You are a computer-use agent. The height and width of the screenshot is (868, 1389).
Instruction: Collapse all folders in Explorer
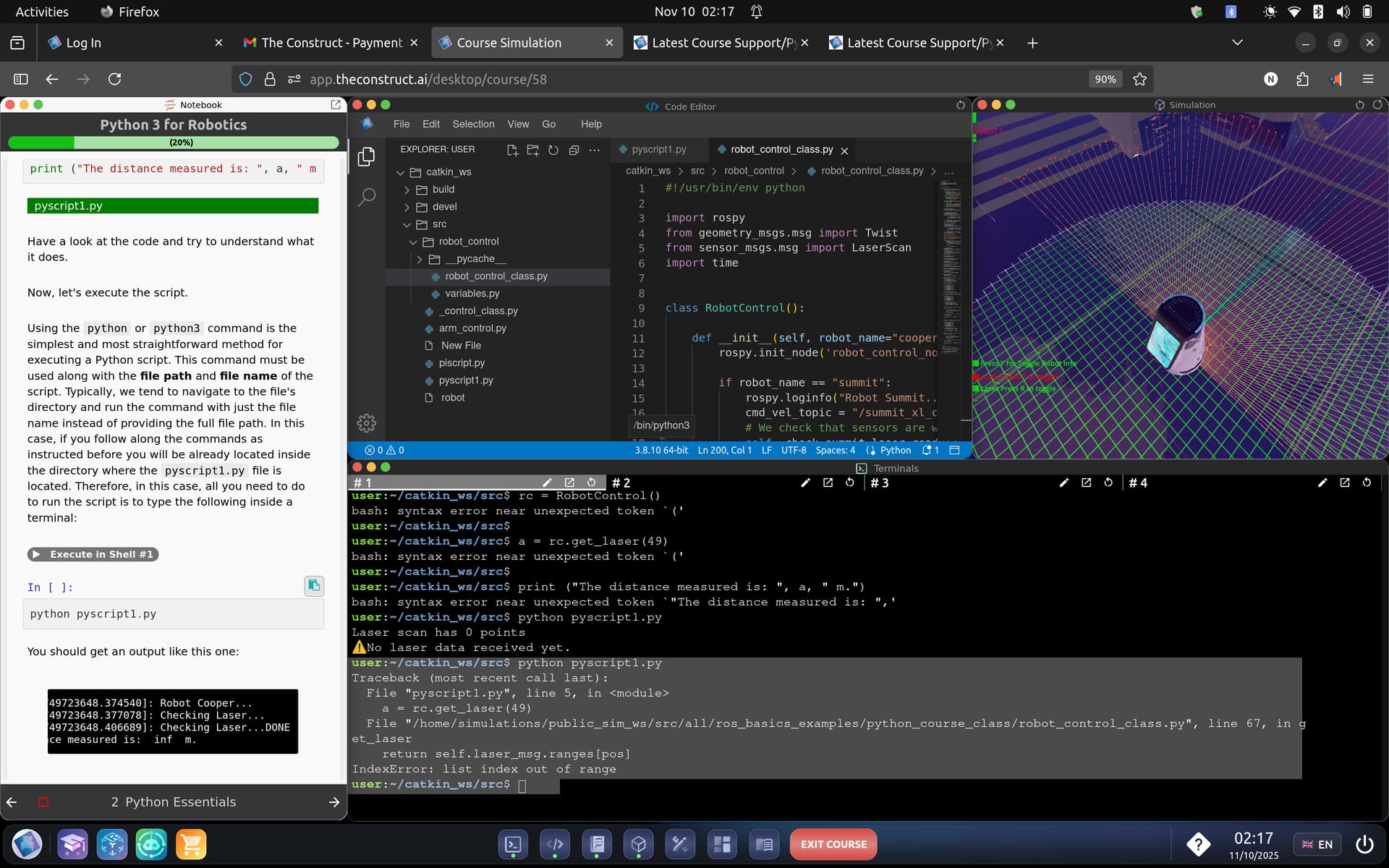(574, 150)
